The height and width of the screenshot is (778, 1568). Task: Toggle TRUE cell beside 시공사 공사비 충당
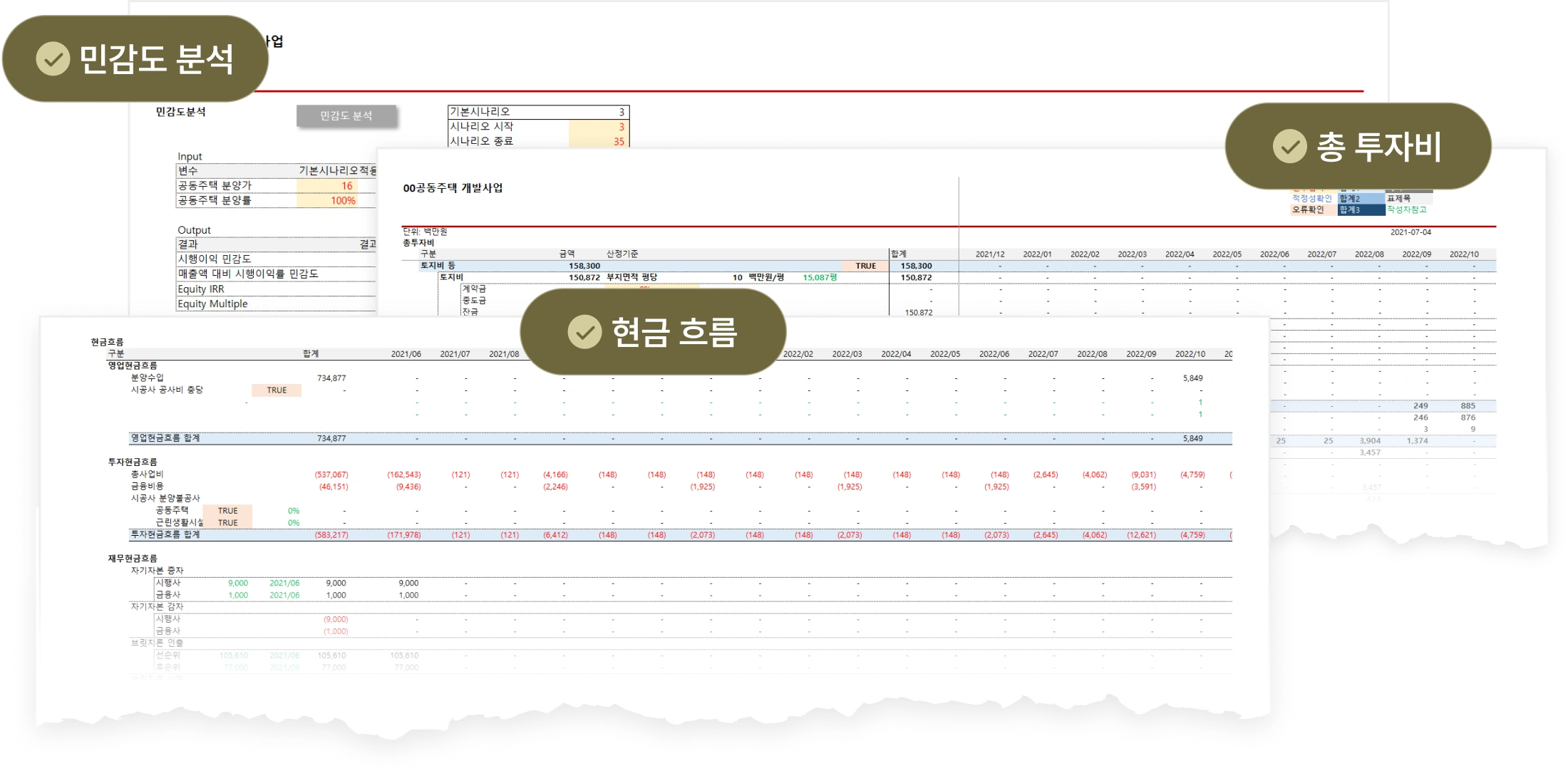pyautogui.click(x=277, y=390)
